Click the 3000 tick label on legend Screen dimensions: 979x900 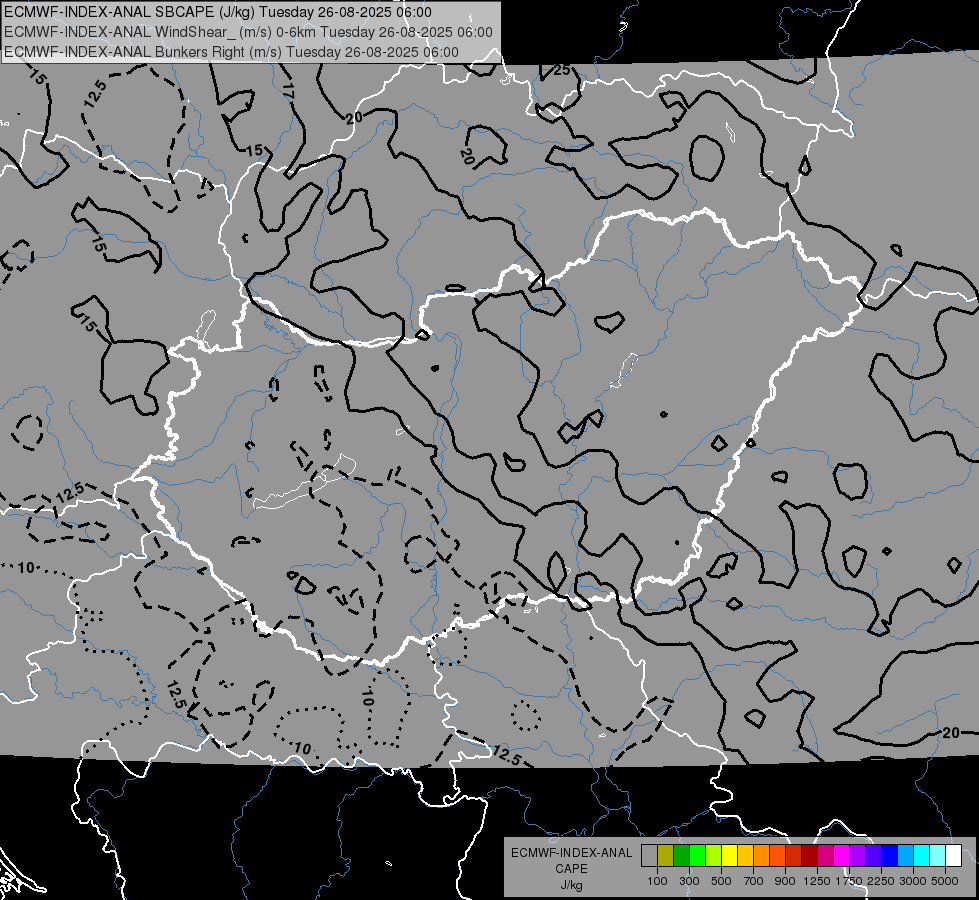tap(913, 881)
